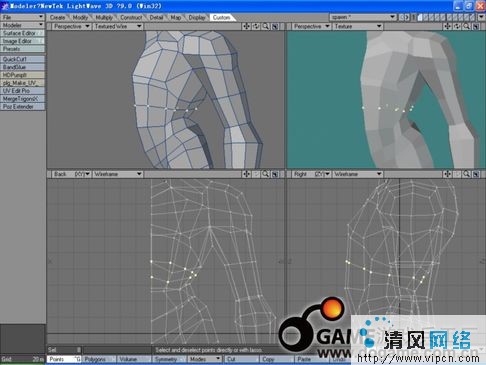Click the Paste button
The image size is (486, 365).
tap(311, 359)
